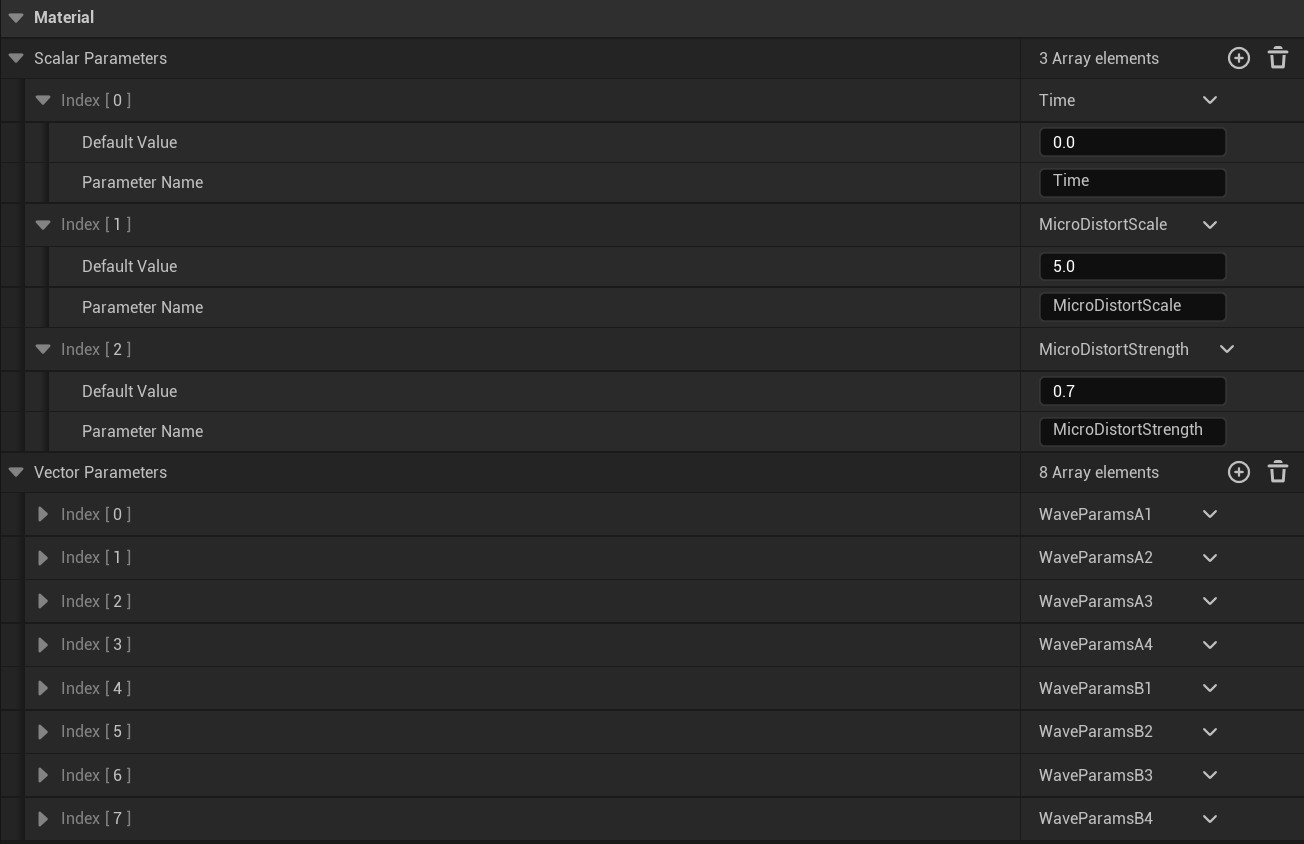Collapse the Vector Parameters array
Image resolution: width=1304 pixels, height=844 pixels.
tap(16, 473)
